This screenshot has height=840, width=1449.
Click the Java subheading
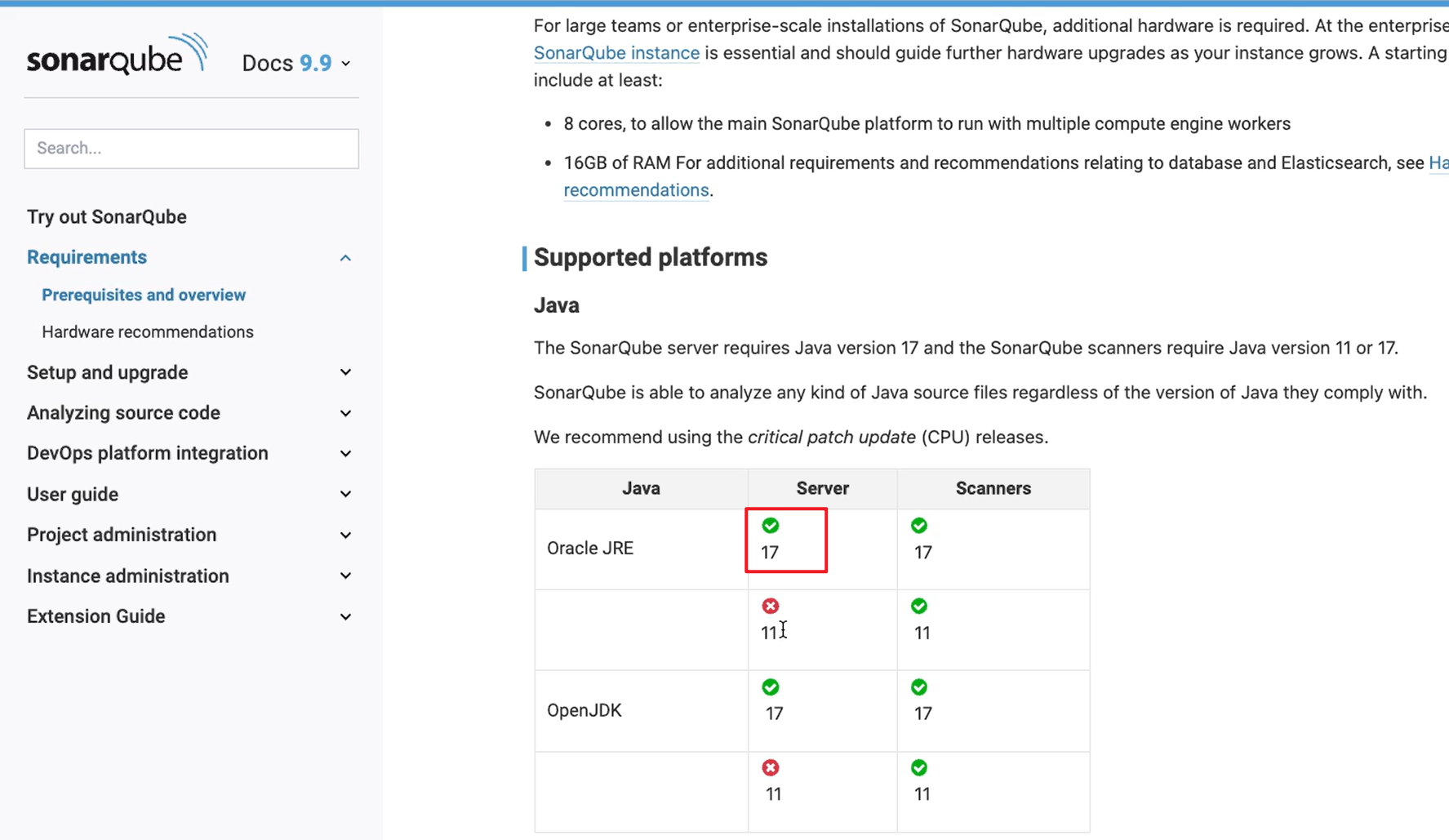[x=557, y=305]
